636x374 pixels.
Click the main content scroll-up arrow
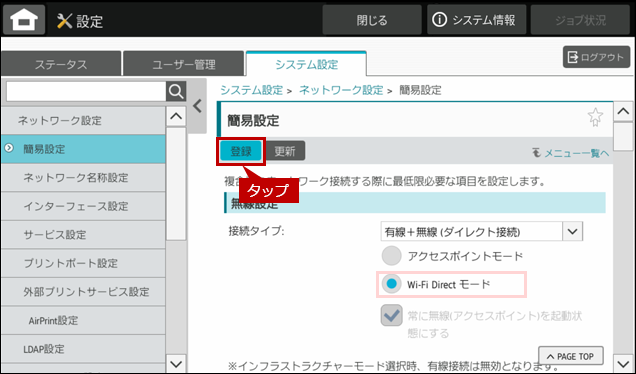[x=623, y=112]
